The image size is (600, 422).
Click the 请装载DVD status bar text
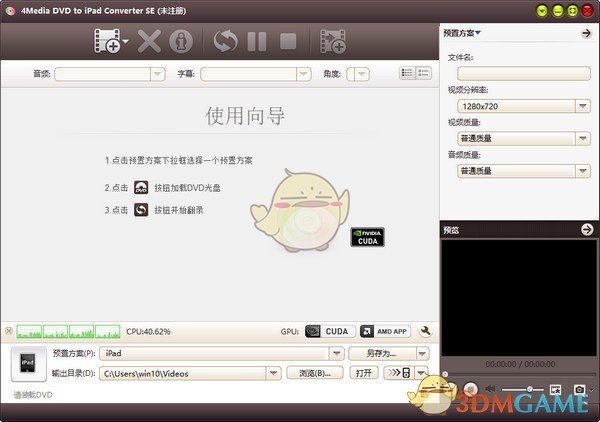(33, 395)
